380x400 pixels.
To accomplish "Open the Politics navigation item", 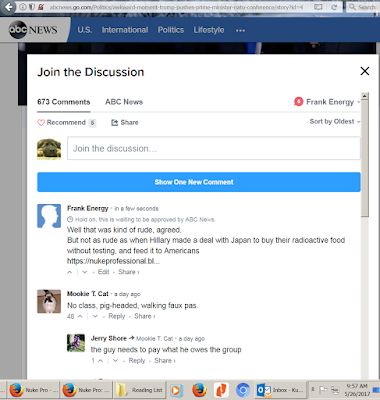I will coord(171,30).
